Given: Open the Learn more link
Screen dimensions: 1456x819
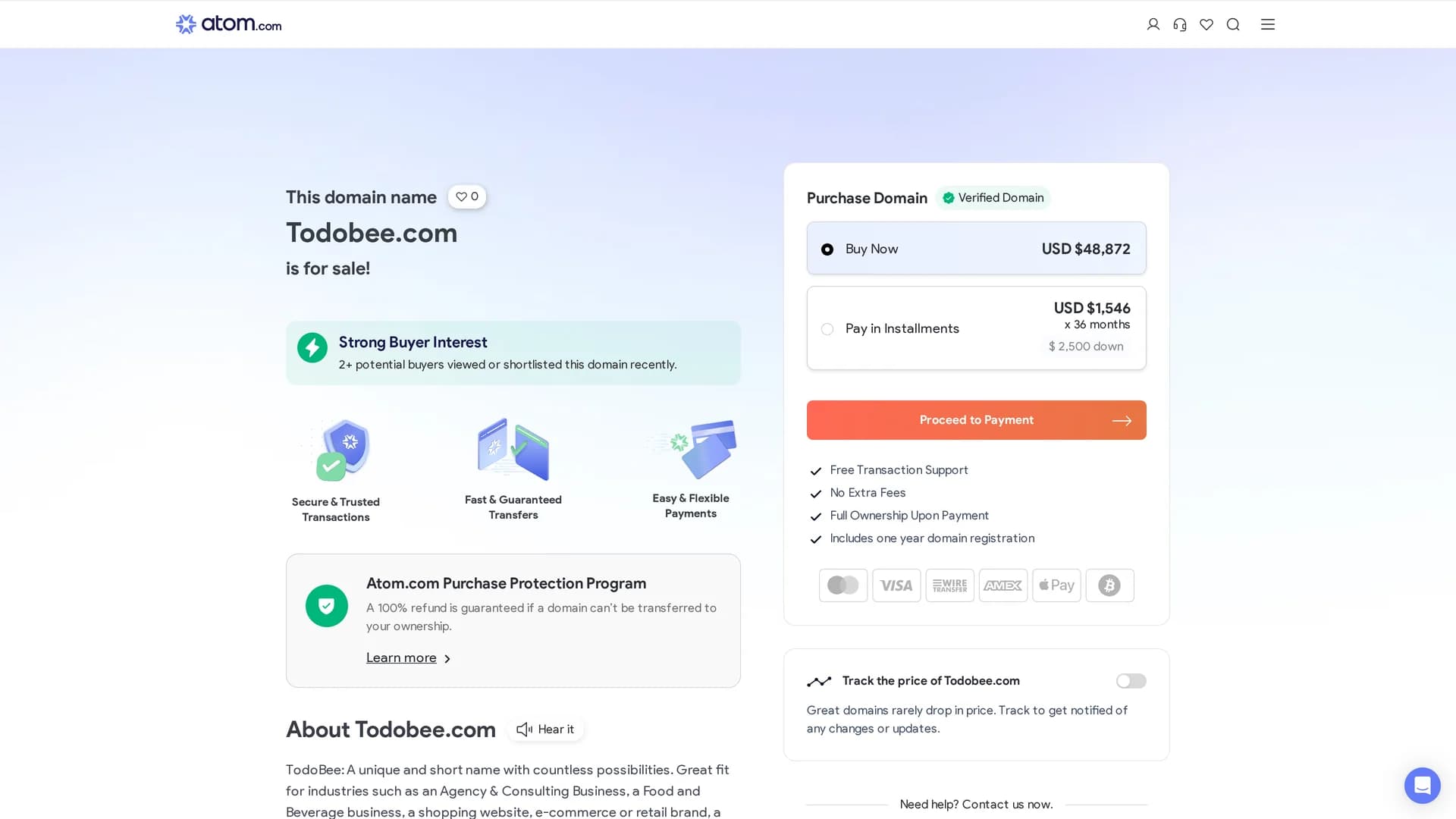Looking at the screenshot, I should 401,657.
